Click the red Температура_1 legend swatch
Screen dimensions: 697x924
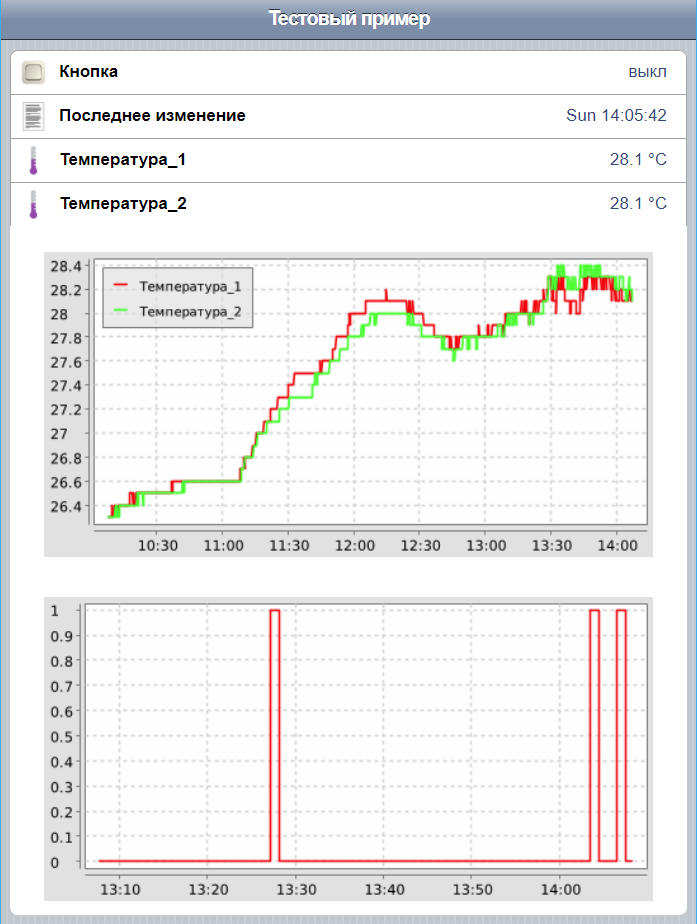point(121,286)
